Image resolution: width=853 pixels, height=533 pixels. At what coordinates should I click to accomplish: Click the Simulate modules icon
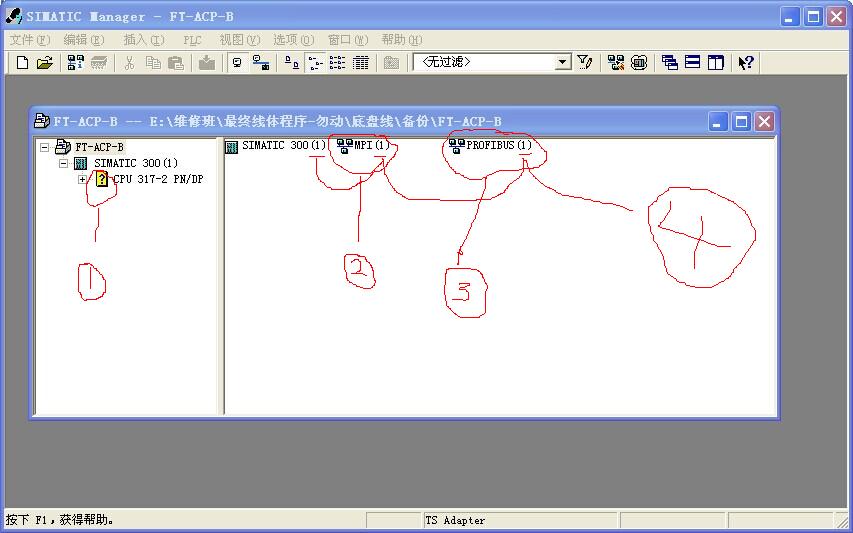click(x=639, y=63)
